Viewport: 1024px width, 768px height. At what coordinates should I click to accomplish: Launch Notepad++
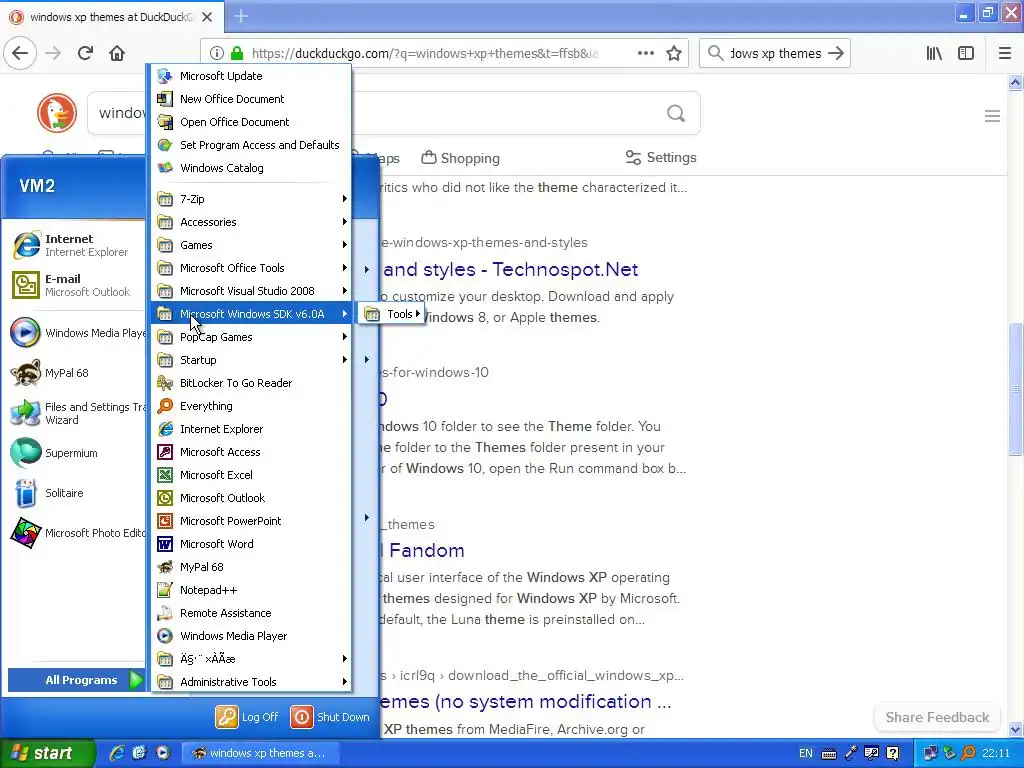(x=251, y=590)
